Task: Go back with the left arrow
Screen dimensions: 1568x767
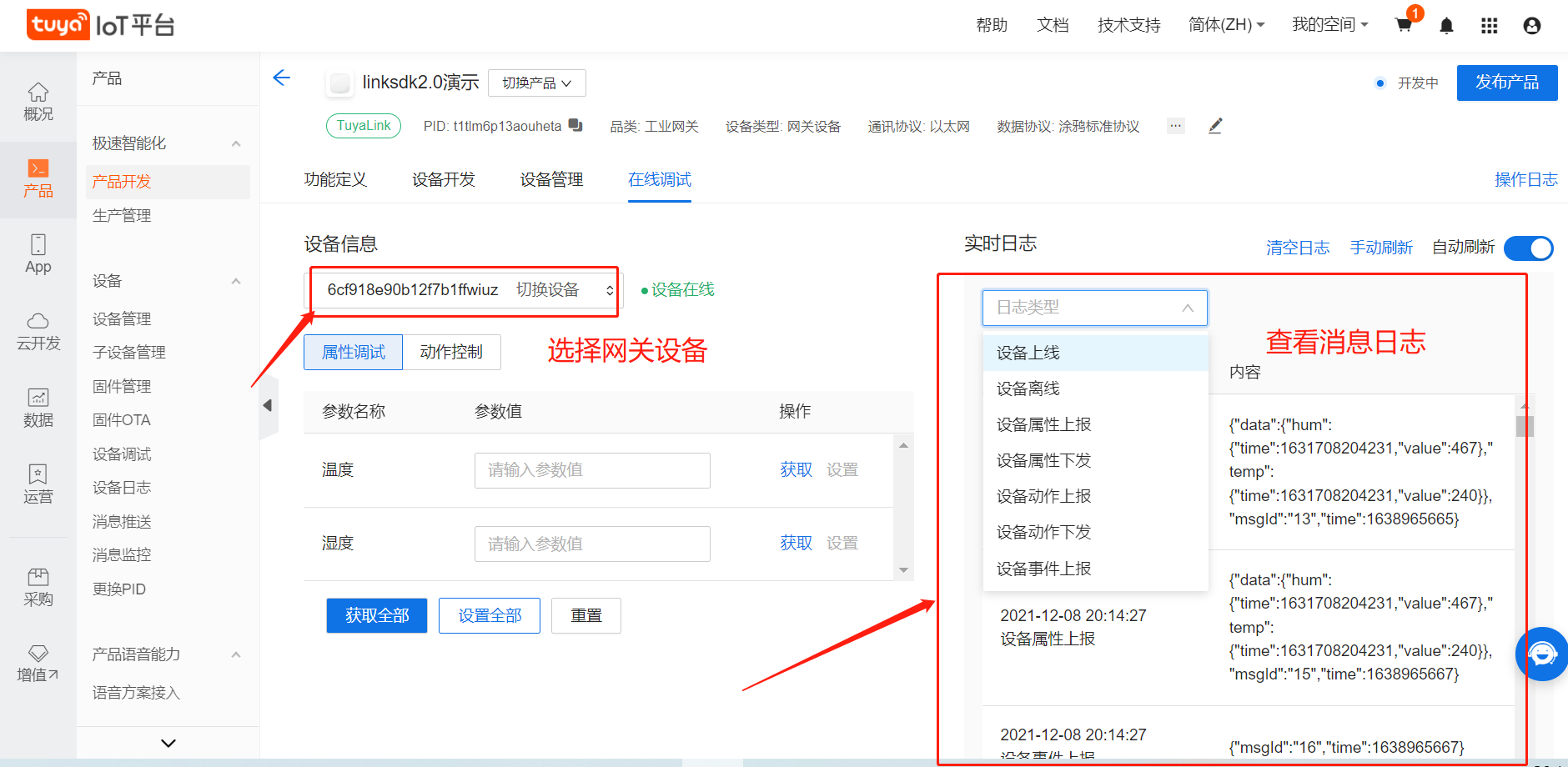Action: point(282,78)
